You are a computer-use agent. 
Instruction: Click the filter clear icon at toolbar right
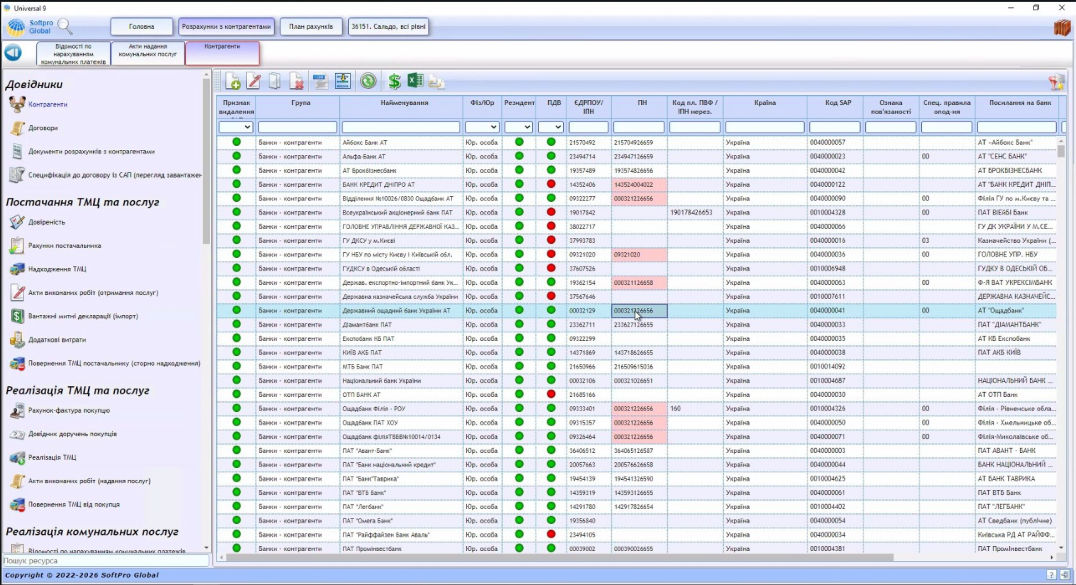[x=1056, y=82]
